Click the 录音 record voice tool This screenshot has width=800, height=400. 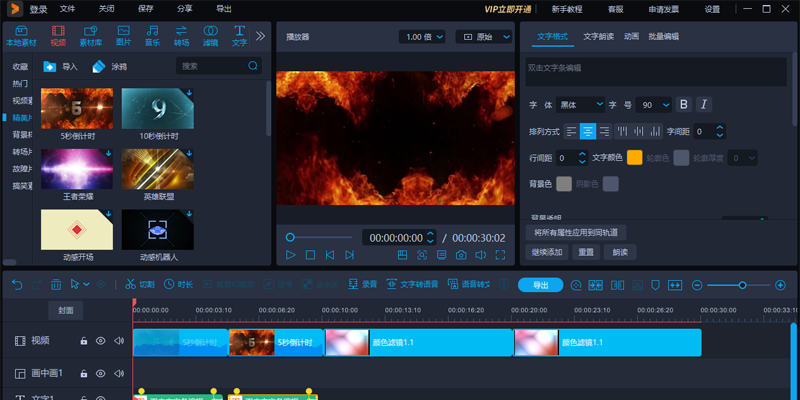[362, 284]
